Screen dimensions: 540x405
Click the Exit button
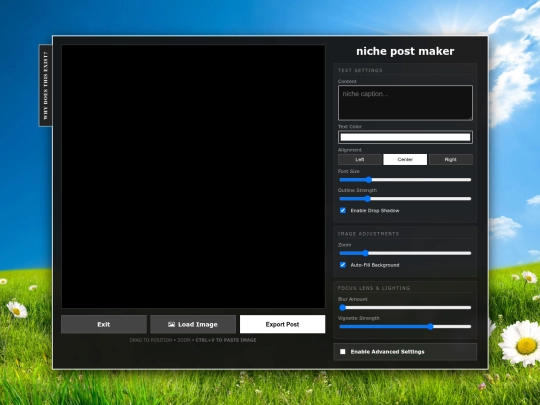(x=104, y=324)
